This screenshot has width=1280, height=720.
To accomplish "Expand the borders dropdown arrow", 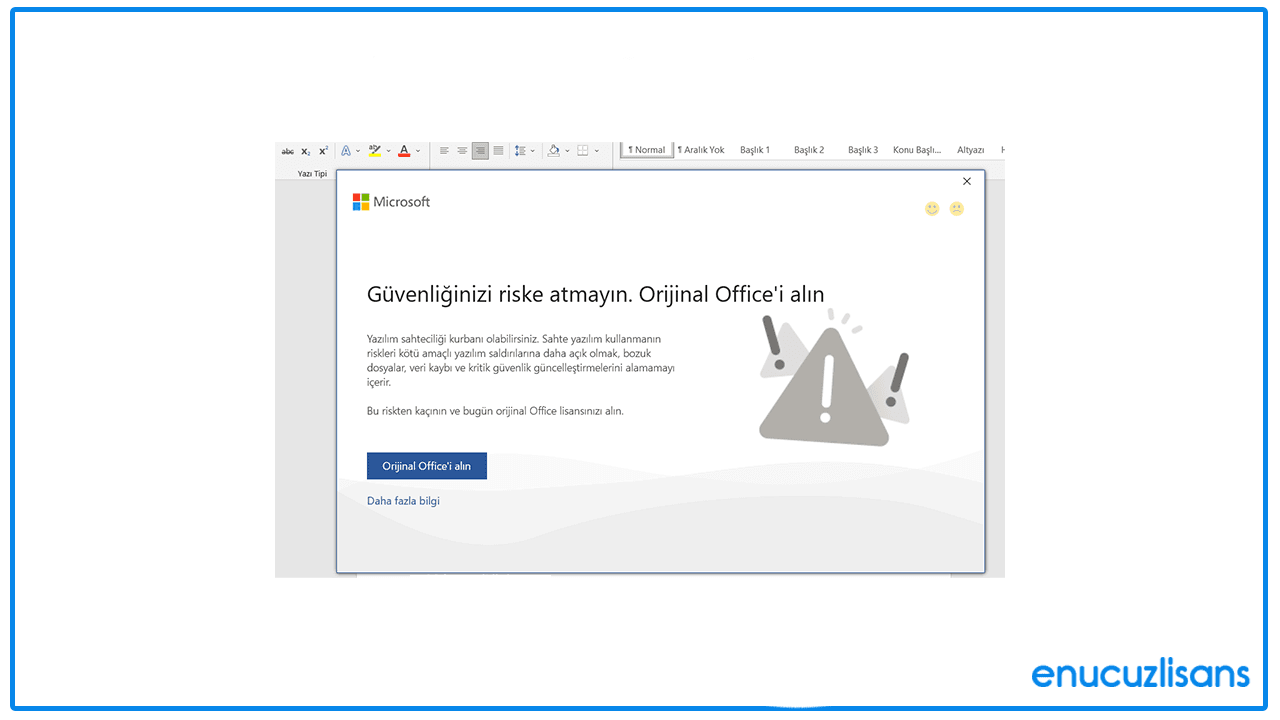I will (597, 151).
